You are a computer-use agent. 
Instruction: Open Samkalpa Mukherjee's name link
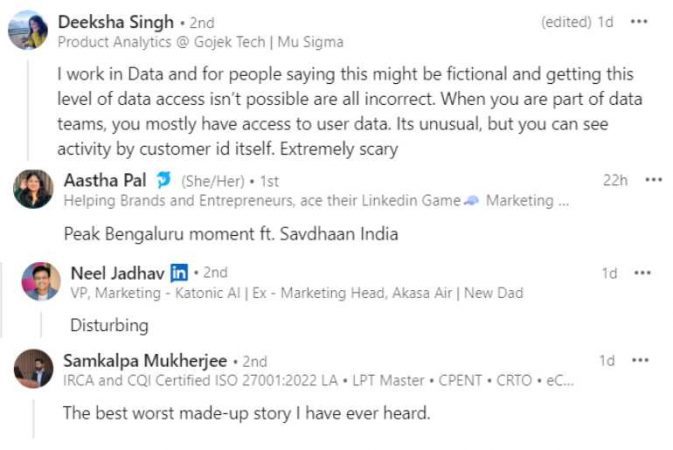pyautogui.click(x=144, y=360)
